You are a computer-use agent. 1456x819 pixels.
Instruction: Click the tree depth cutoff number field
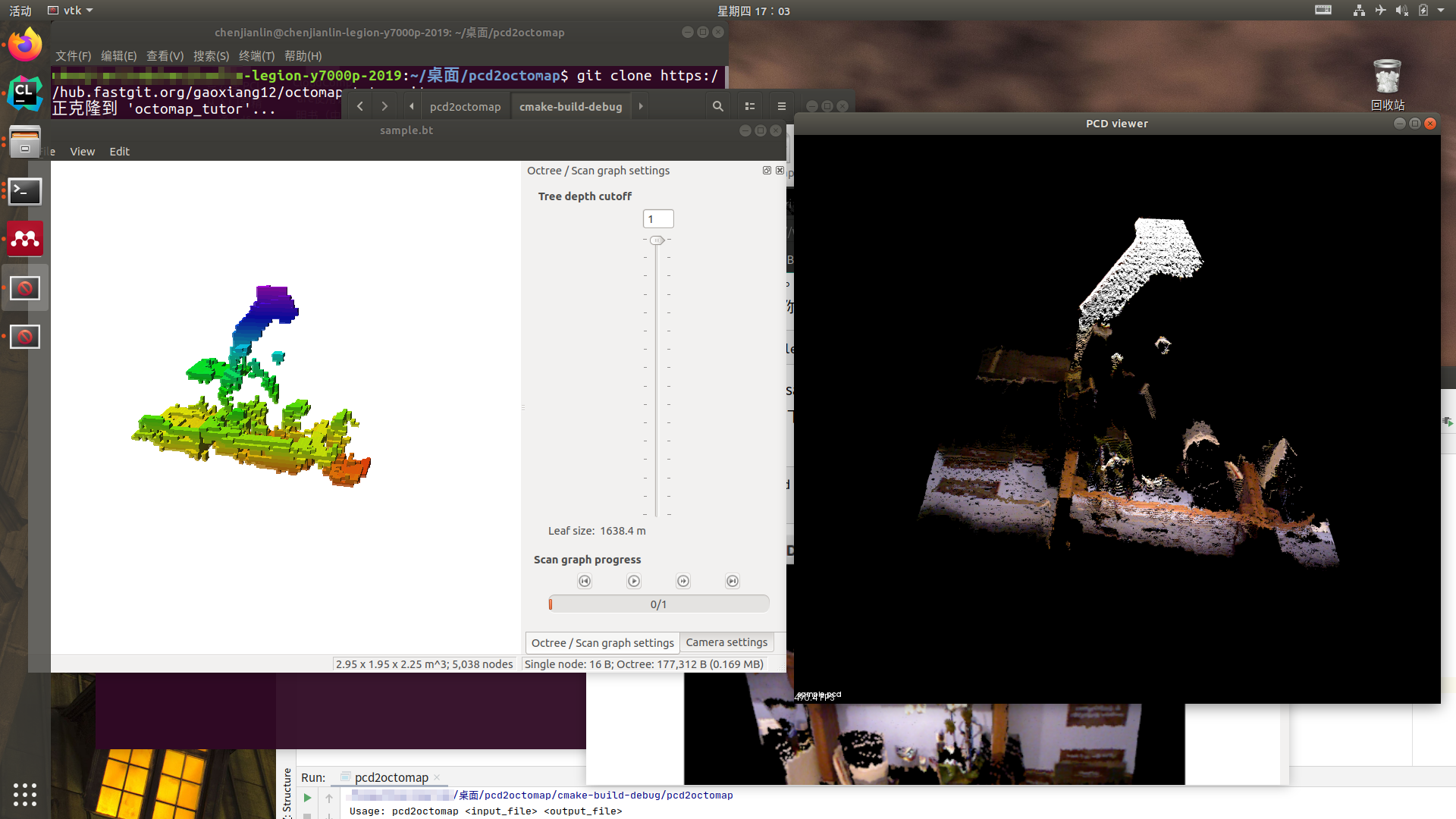click(x=657, y=219)
